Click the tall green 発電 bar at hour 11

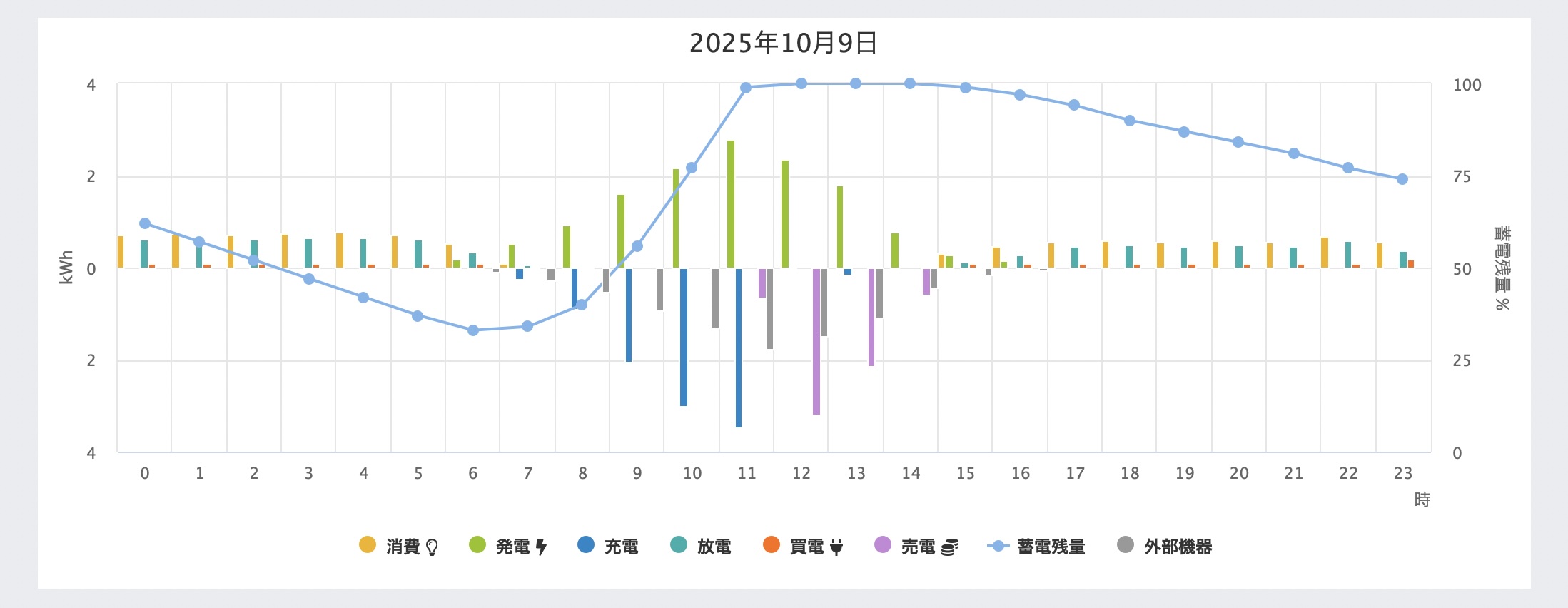point(731,204)
